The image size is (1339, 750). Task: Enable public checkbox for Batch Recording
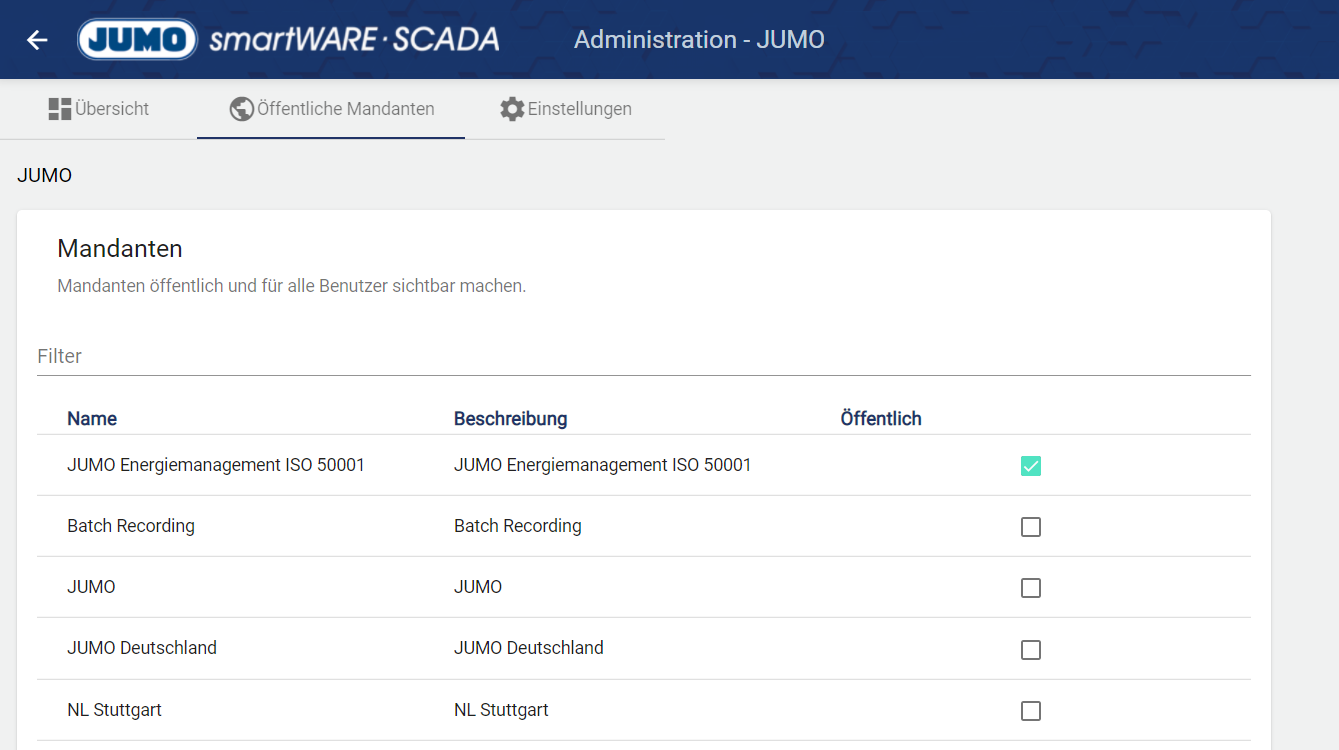pos(1031,527)
